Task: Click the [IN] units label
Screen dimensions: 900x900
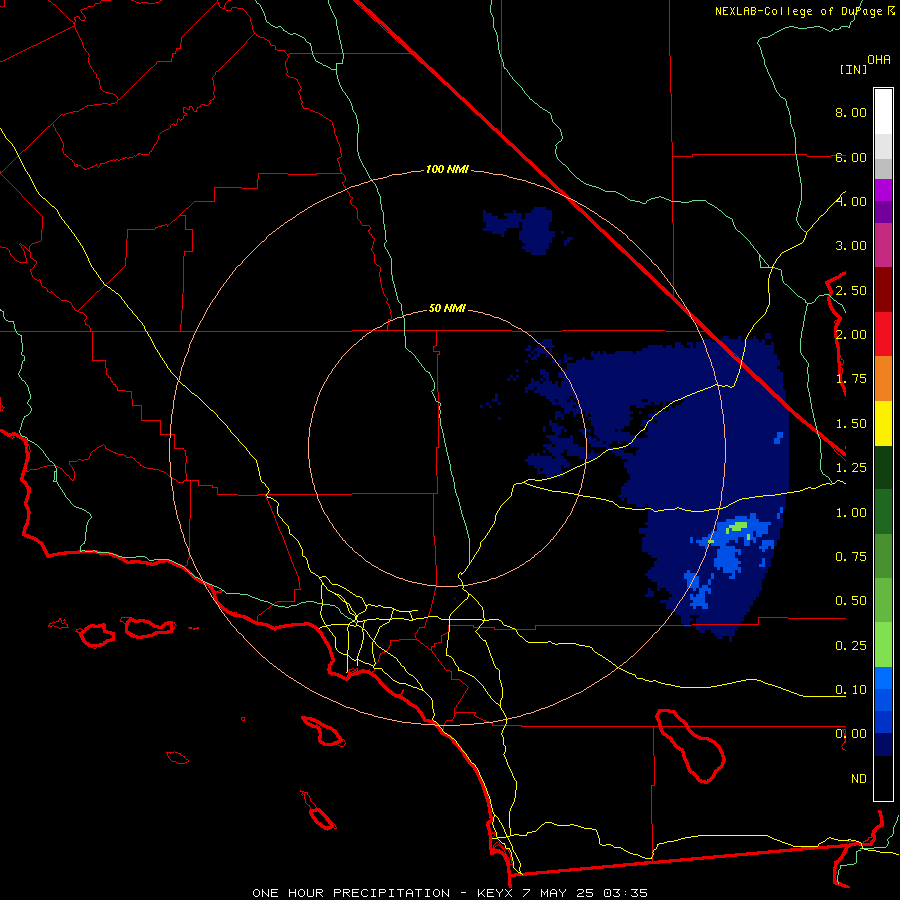Action: pyautogui.click(x=853, y=69)
